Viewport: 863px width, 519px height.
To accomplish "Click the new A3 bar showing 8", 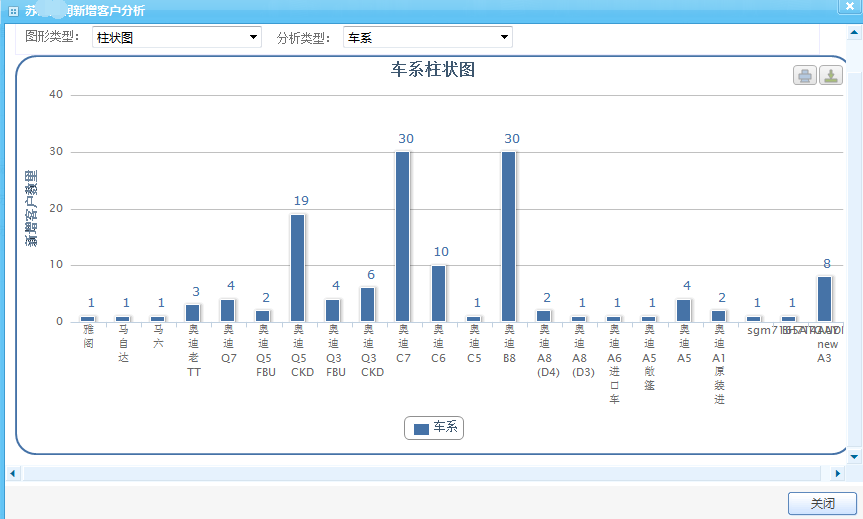I will 824,298.
